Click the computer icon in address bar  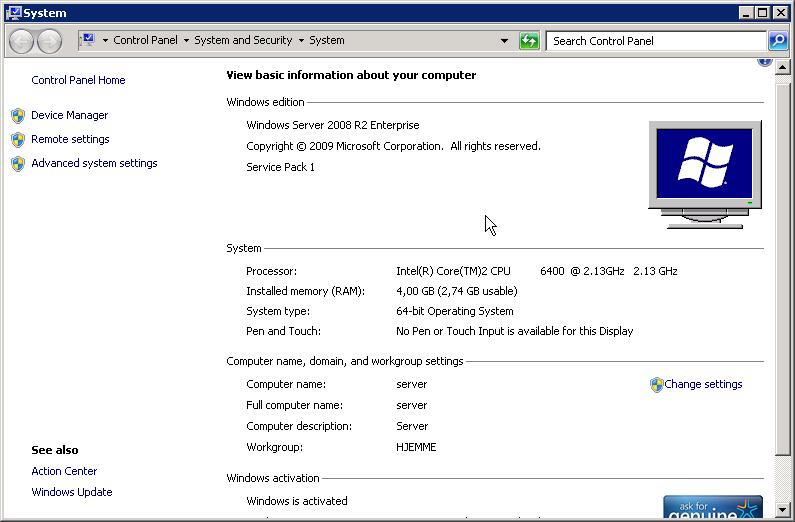pyautogui.click(x=87, y=40)
